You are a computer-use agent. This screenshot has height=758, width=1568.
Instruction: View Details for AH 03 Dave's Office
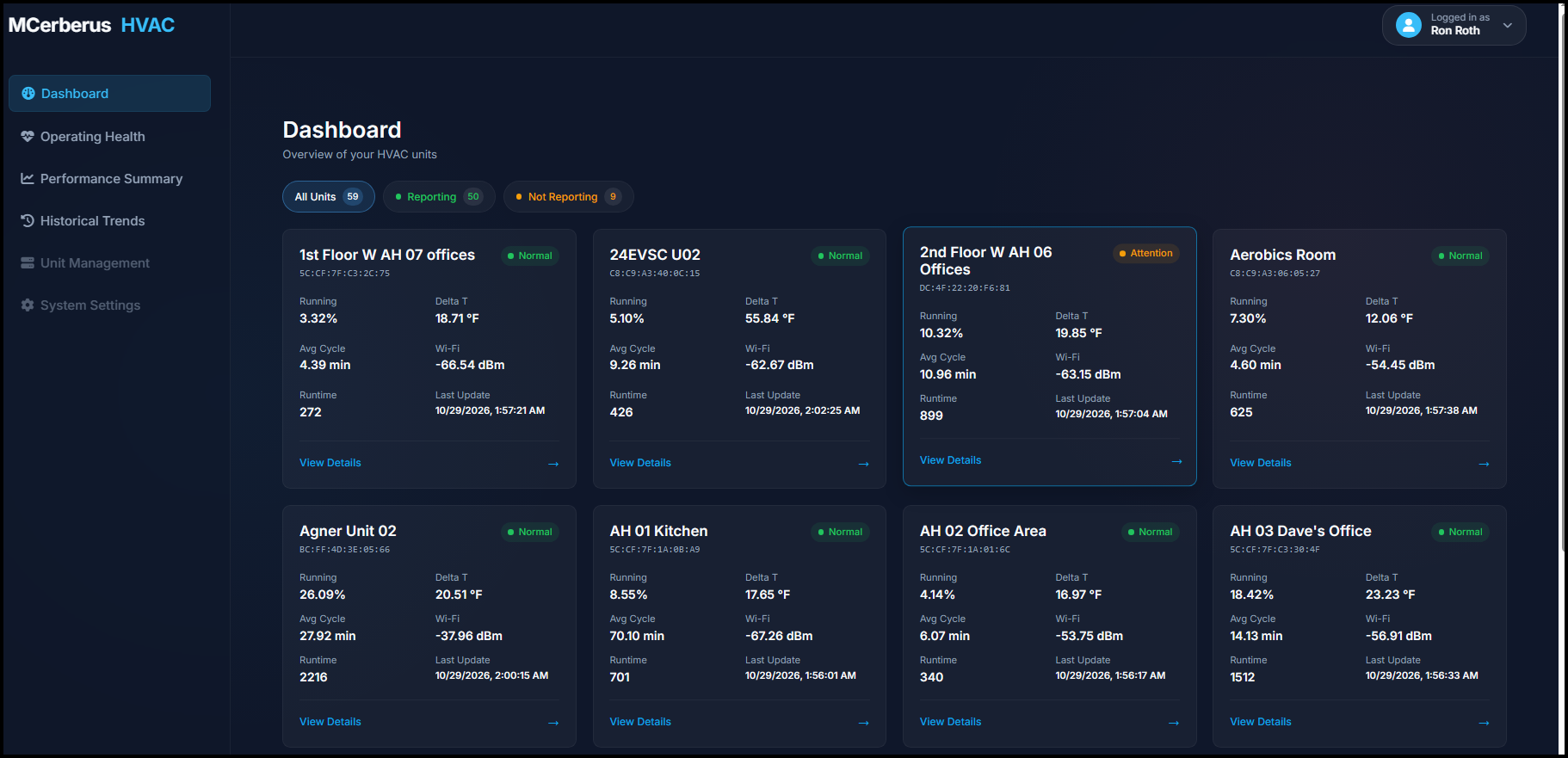point(1261,722)
